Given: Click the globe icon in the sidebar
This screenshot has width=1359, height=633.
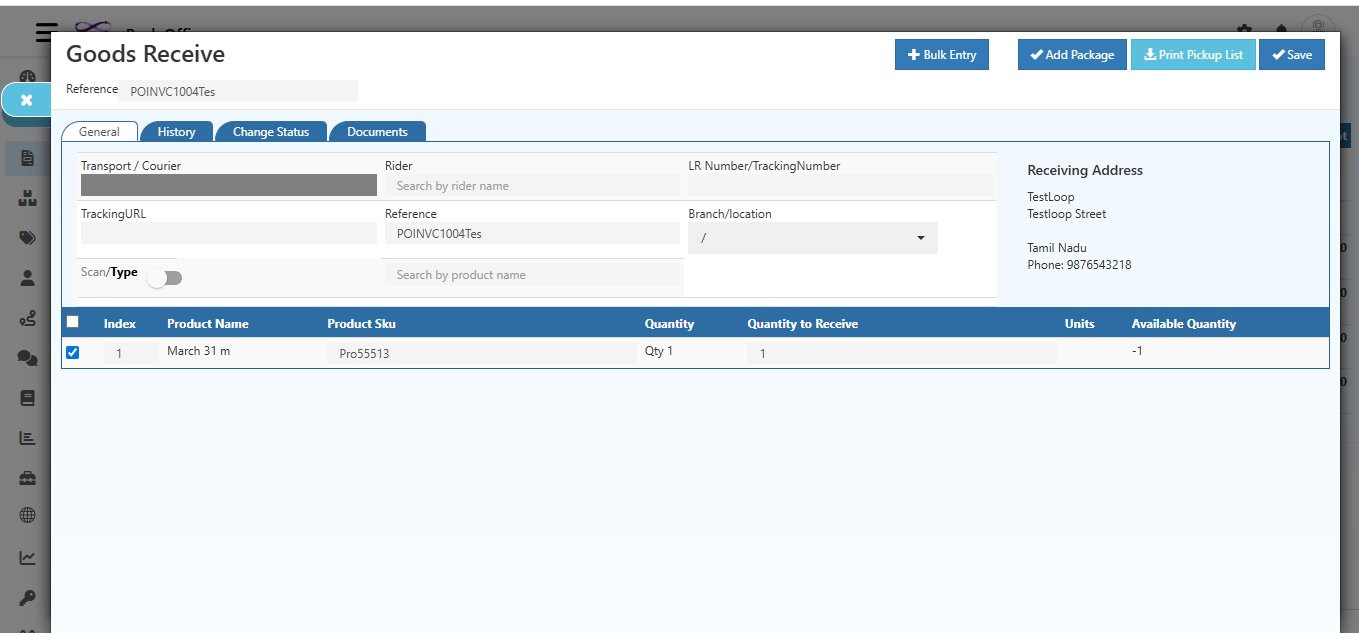Looking at the screenshot, I should click(27, 516).
